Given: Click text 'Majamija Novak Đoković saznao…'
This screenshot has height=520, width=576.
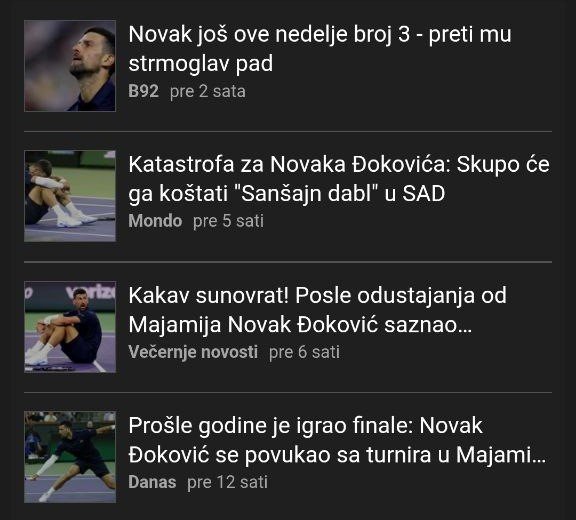Looking at the screenshot, I should [x=300, y=325].
